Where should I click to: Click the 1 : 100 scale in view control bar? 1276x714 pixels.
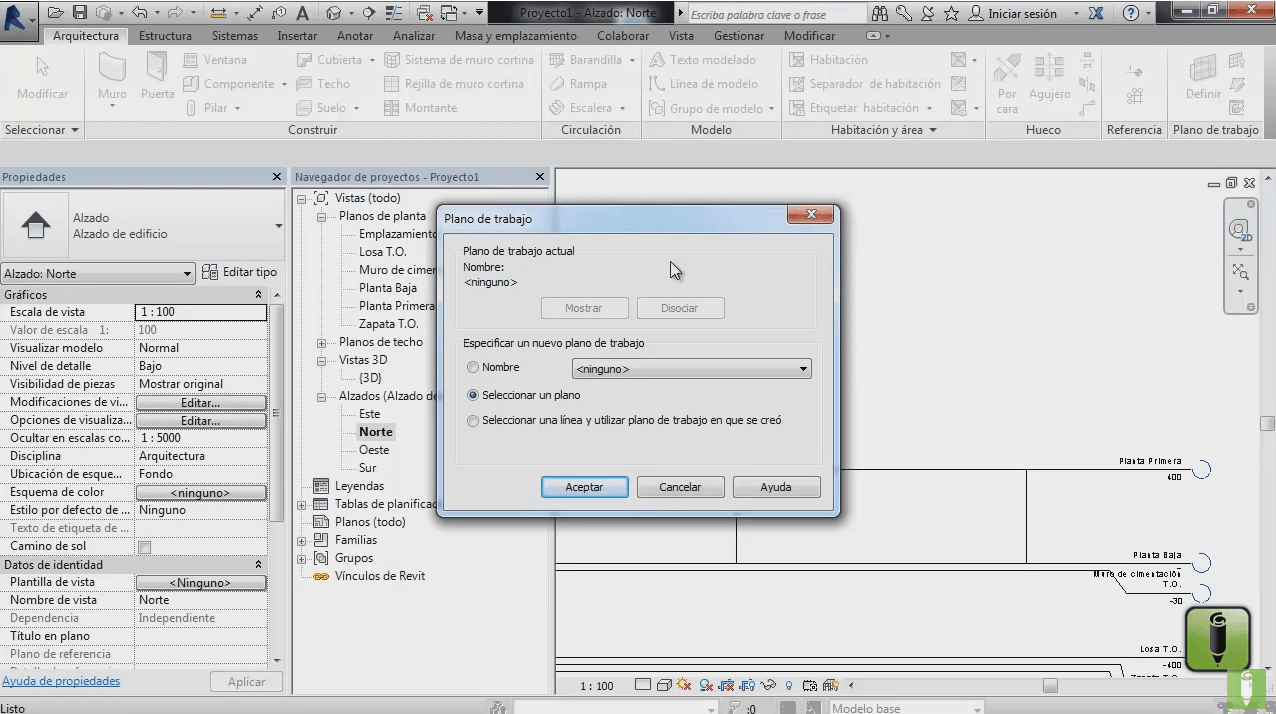pyautogui.click(x=597, y=686)
